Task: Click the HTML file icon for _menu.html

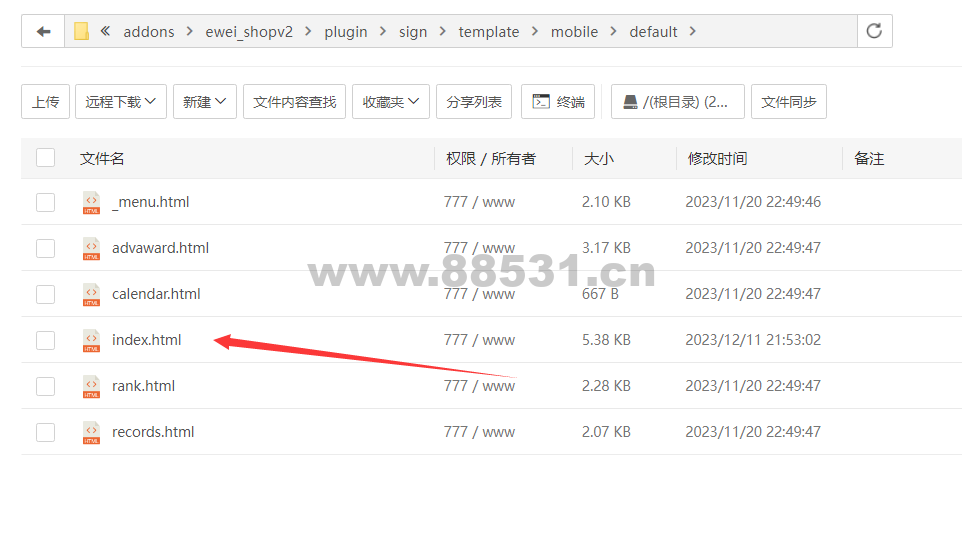Action: point(91,202)
